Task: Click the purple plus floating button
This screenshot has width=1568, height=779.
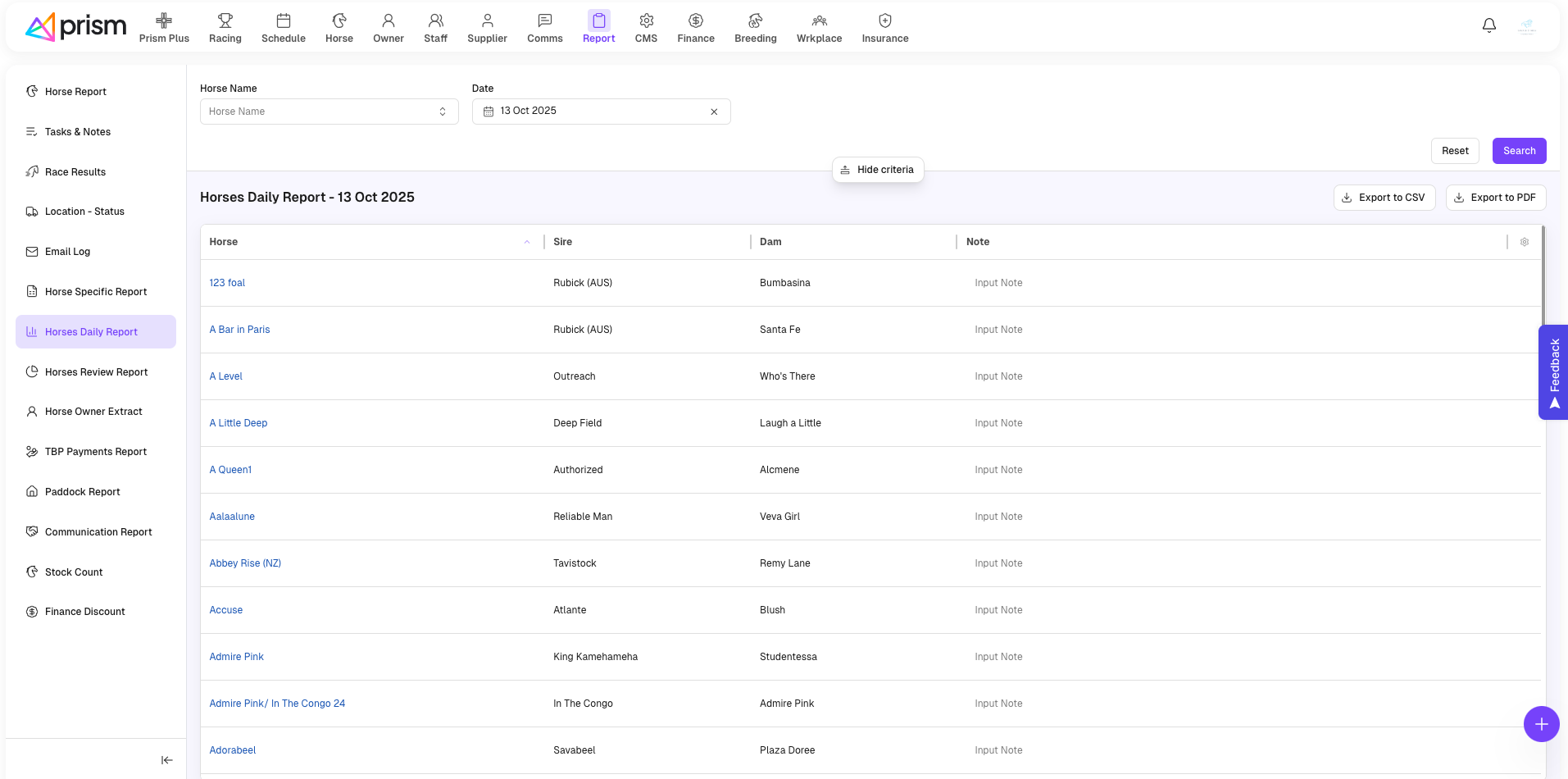Action: (1540, 724)
